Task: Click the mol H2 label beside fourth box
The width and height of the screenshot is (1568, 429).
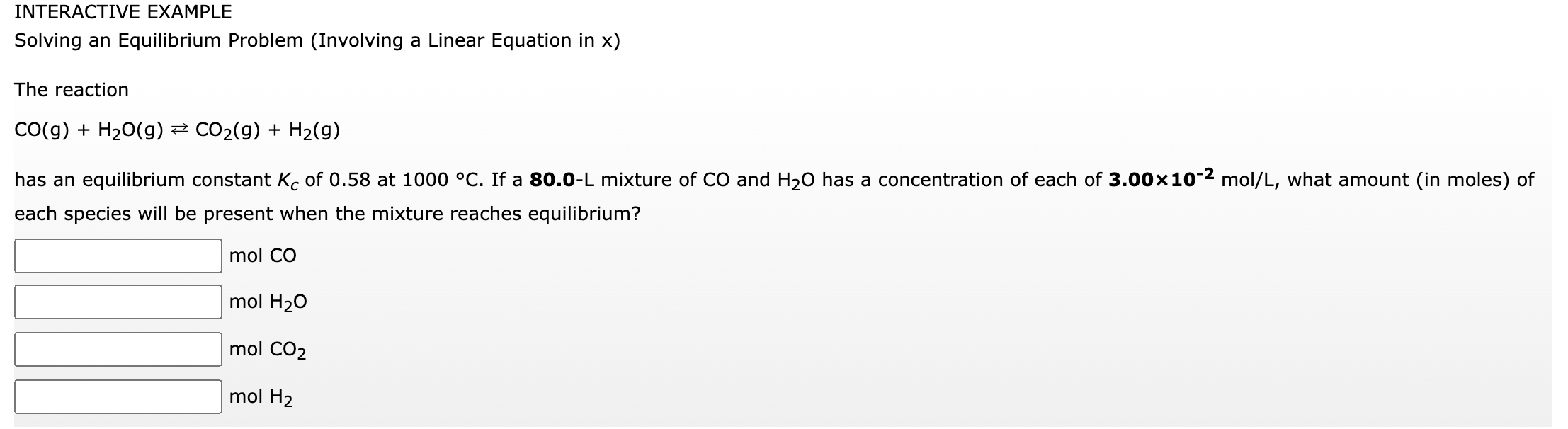Action: (261, 396)
